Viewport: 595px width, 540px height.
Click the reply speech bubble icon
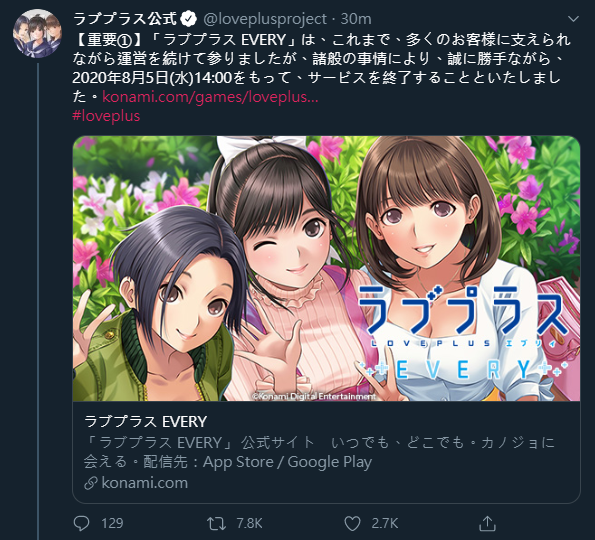coord(81,523)
